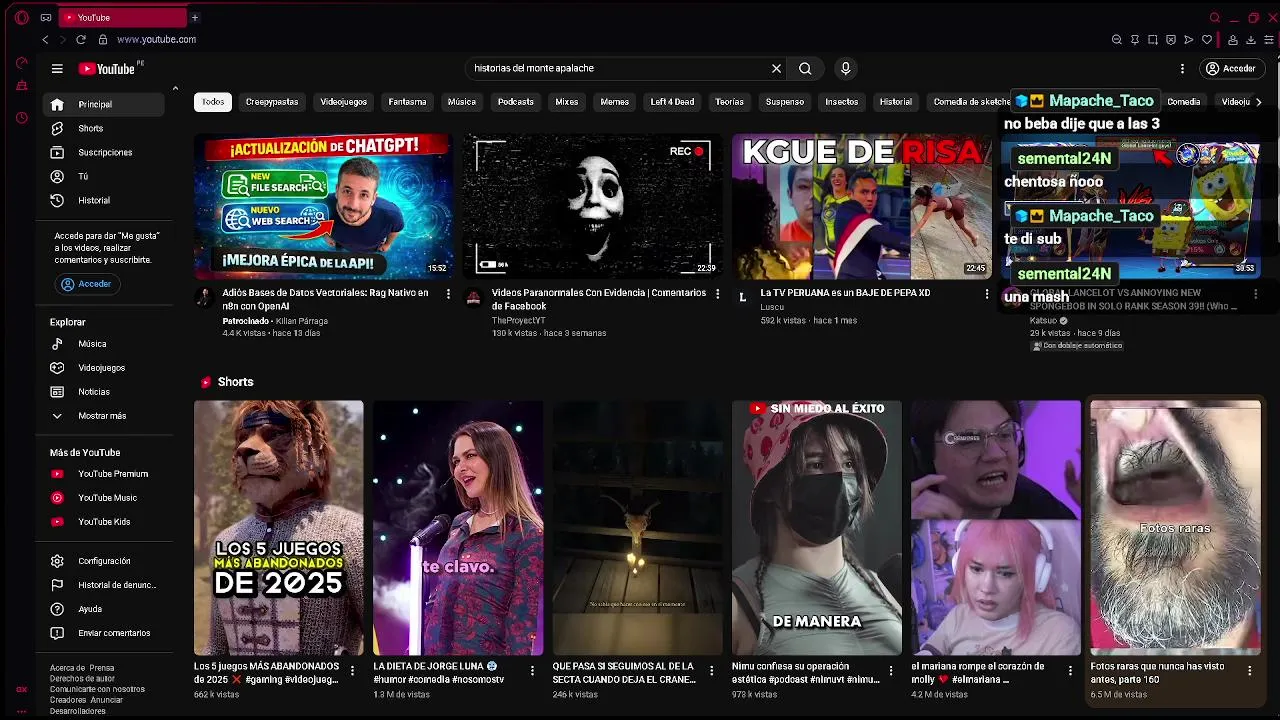The width and height of the screenshot is (1280, 720).
Task: Open the Opera main menu icon
Action: pyautogui.click(x=22, y=18)
